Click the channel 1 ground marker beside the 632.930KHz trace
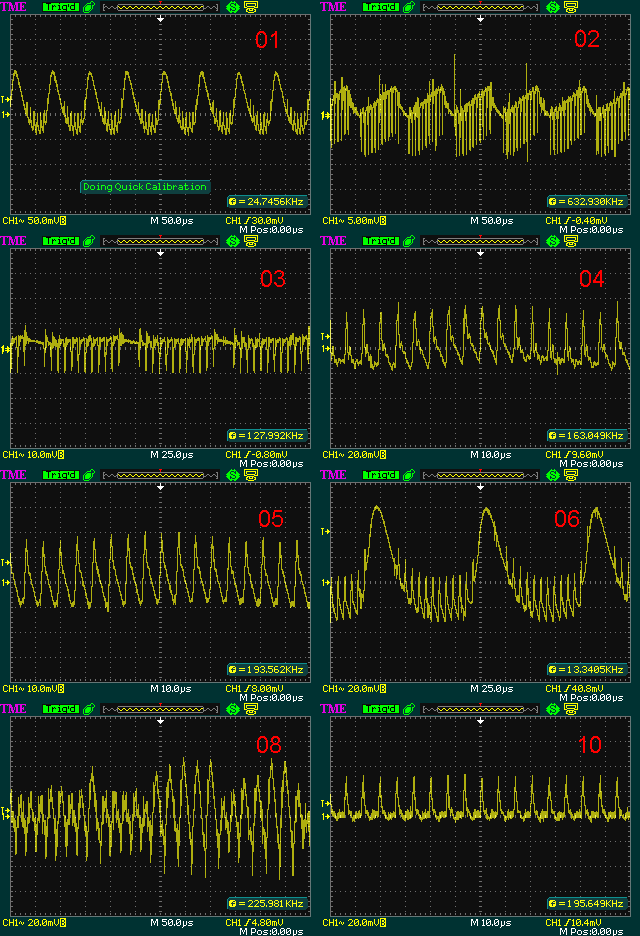Screen dimensions: 640x936 [325, 115]
